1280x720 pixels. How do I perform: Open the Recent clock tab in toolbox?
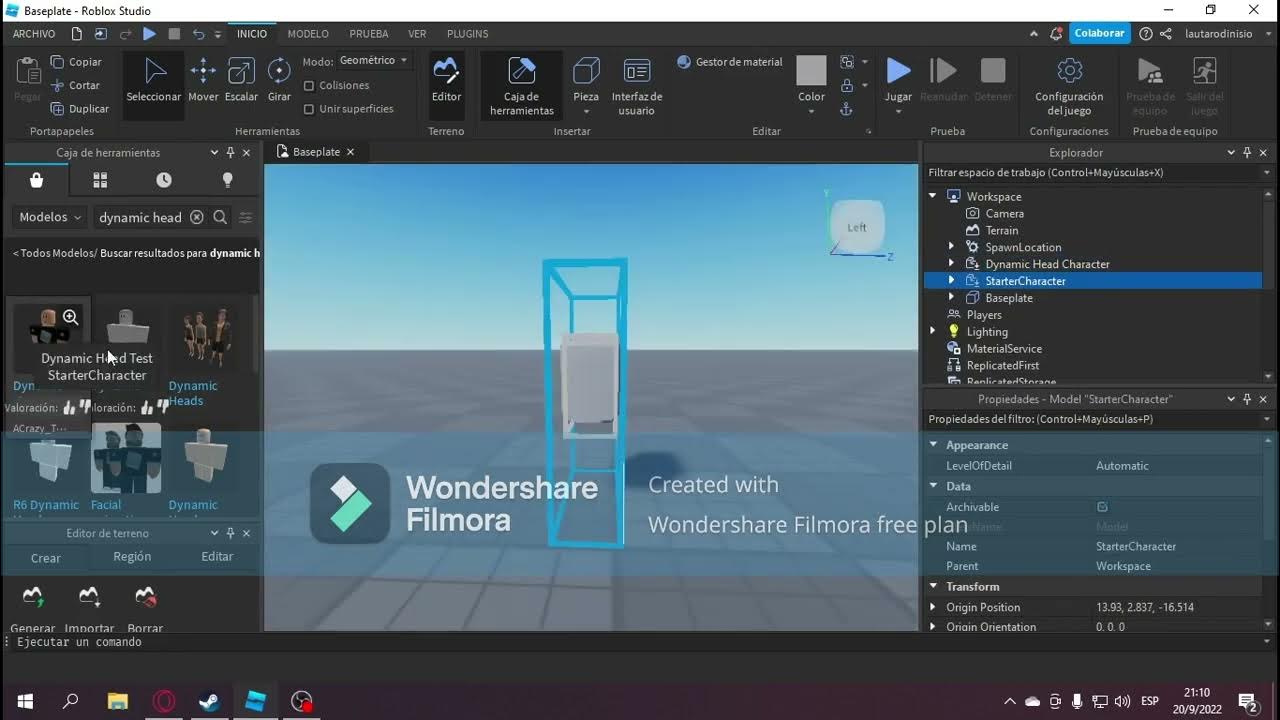[164, 180]
